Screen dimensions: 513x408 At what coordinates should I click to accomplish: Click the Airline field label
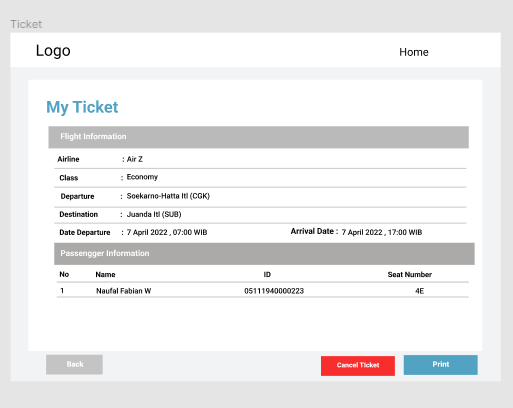pyautogui.click(x=68, y=159)
